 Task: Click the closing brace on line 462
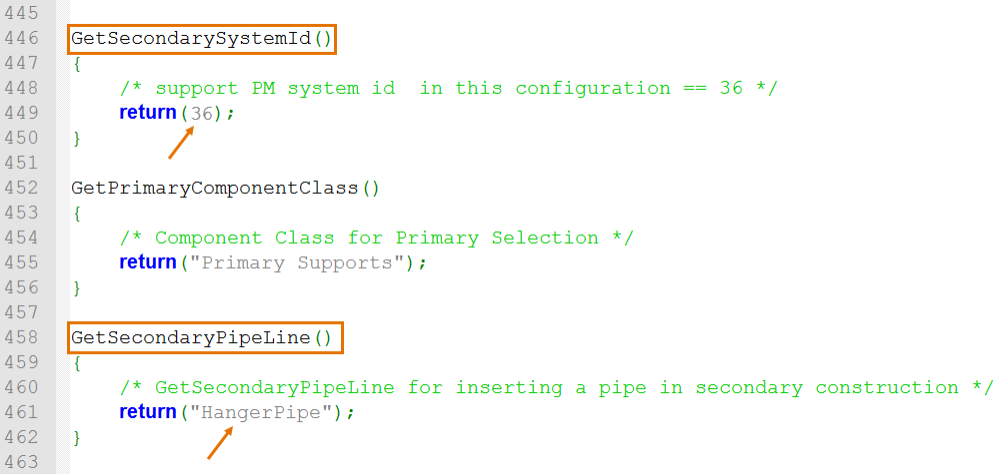point(76,437)
